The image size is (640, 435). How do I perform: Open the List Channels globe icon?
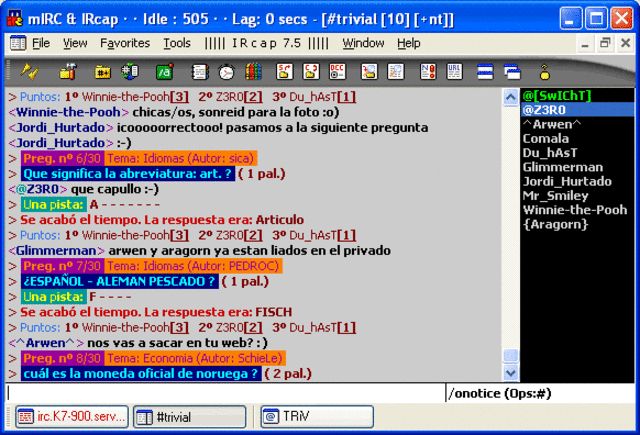click(x=130, y=72)
